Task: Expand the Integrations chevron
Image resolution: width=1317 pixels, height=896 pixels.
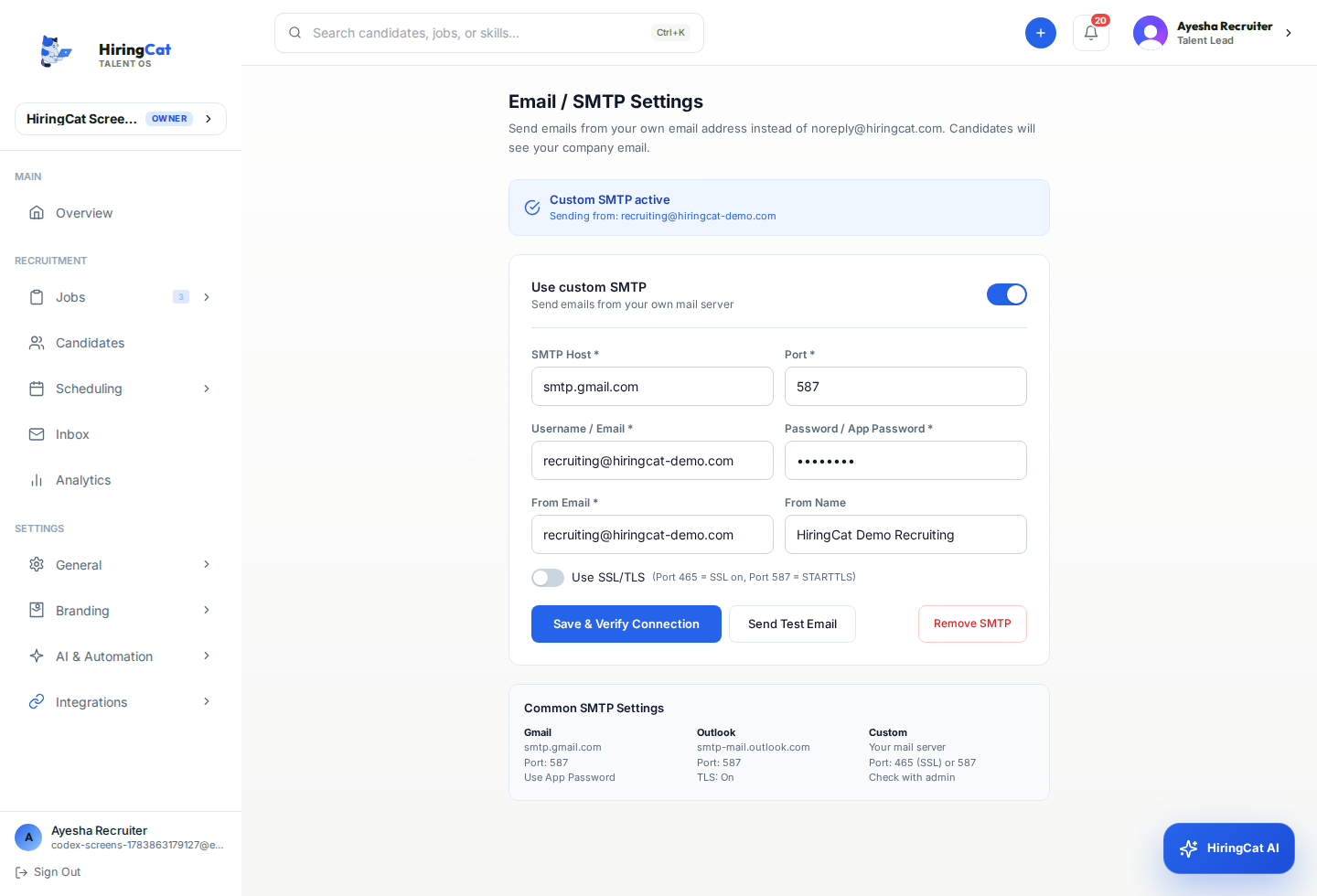Action: pyautogui.click(x=207, y=701)
